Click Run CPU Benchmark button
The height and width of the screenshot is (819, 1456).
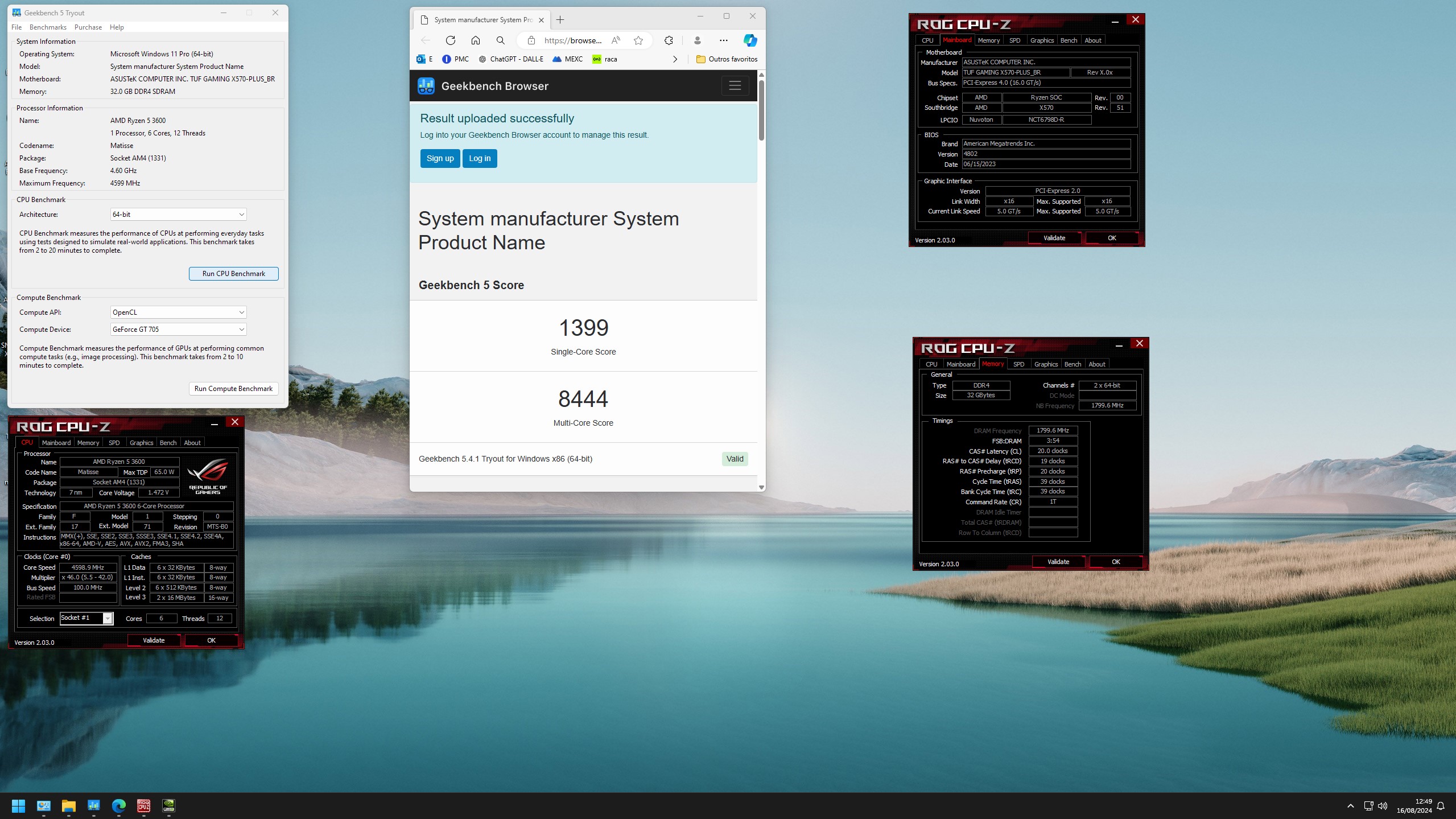[234, 274]
